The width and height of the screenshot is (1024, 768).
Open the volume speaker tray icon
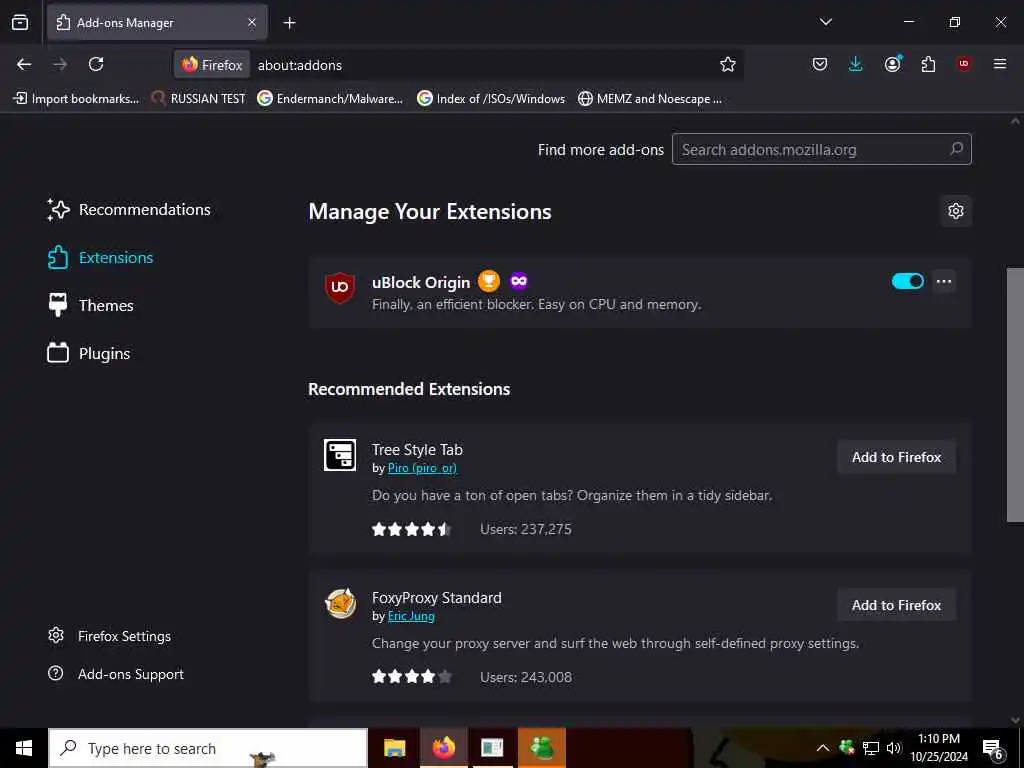point(893,748)
